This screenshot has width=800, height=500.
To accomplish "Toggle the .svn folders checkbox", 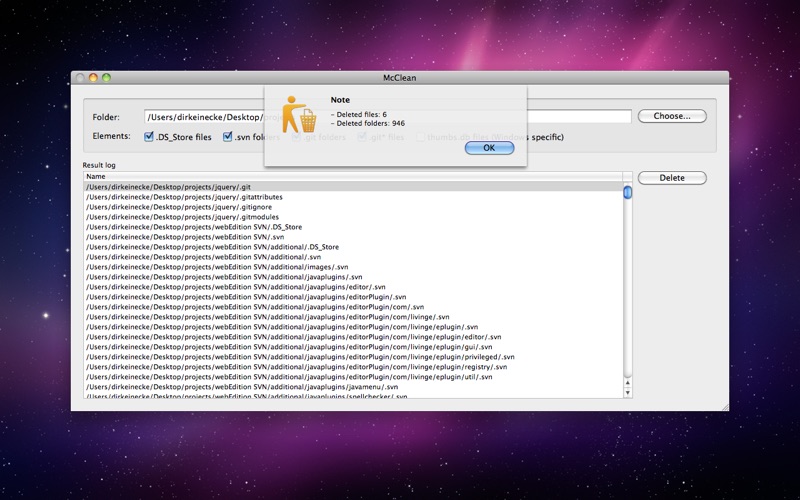I will tap(228, 136).
